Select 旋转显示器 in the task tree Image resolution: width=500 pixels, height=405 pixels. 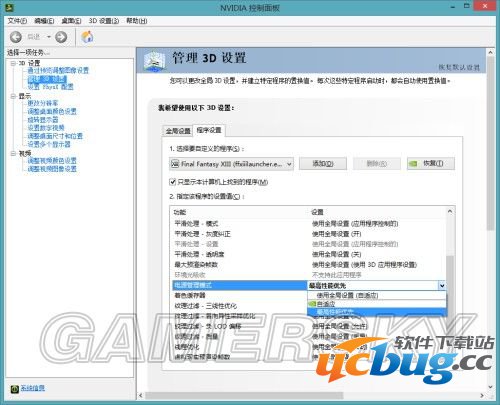pos(43,119)
